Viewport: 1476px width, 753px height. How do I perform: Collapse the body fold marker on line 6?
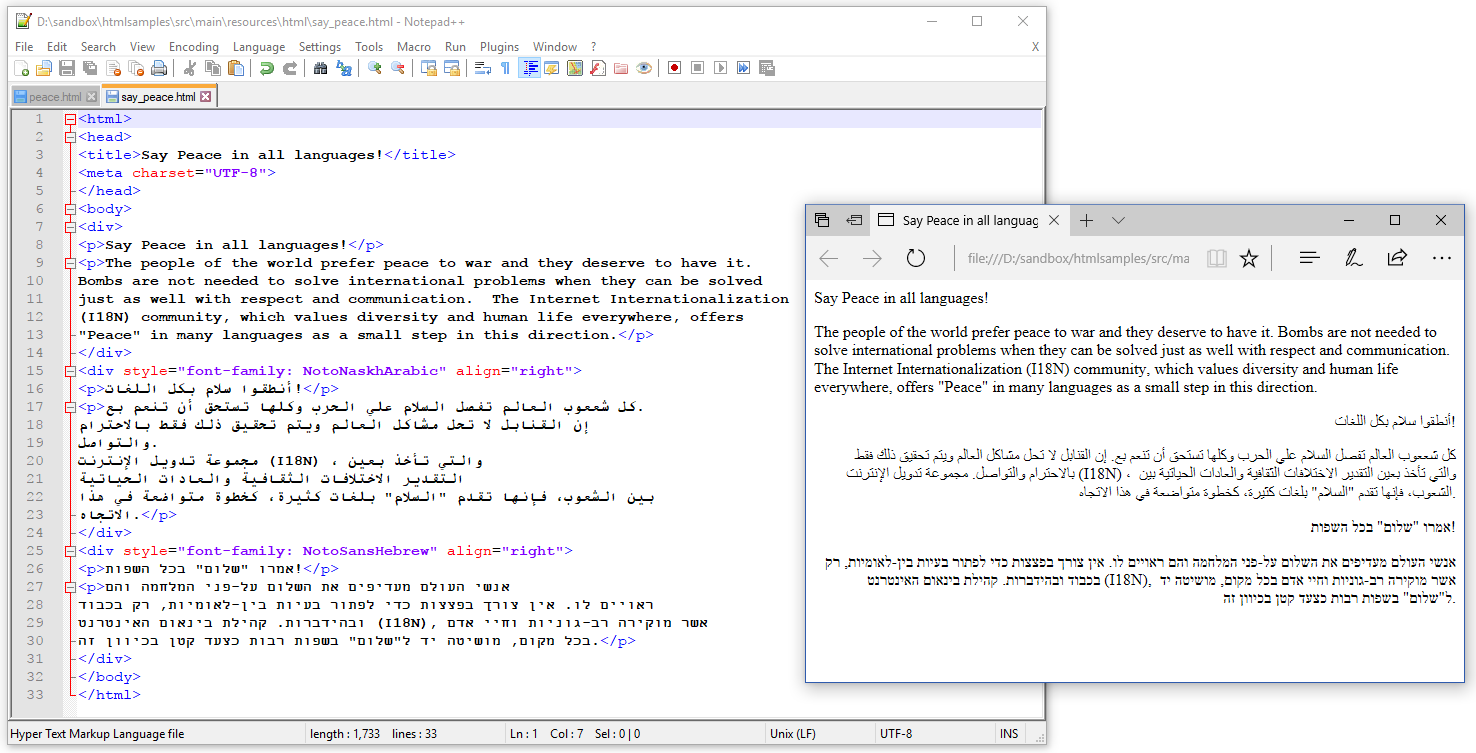[x=70, y=209]
